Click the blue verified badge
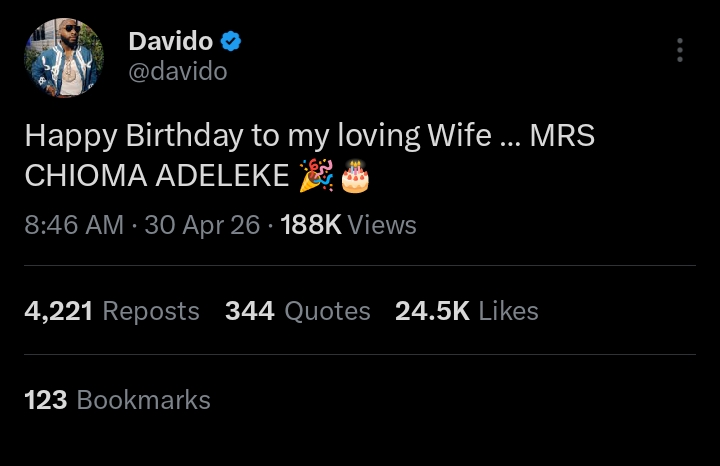 tap(231, 42)
